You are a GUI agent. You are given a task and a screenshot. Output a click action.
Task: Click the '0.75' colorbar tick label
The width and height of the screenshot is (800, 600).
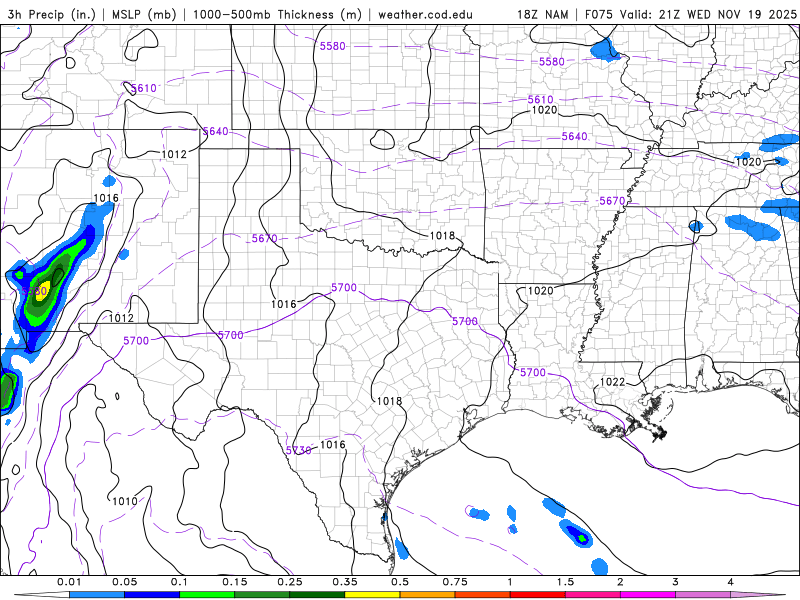click(455, 582)
